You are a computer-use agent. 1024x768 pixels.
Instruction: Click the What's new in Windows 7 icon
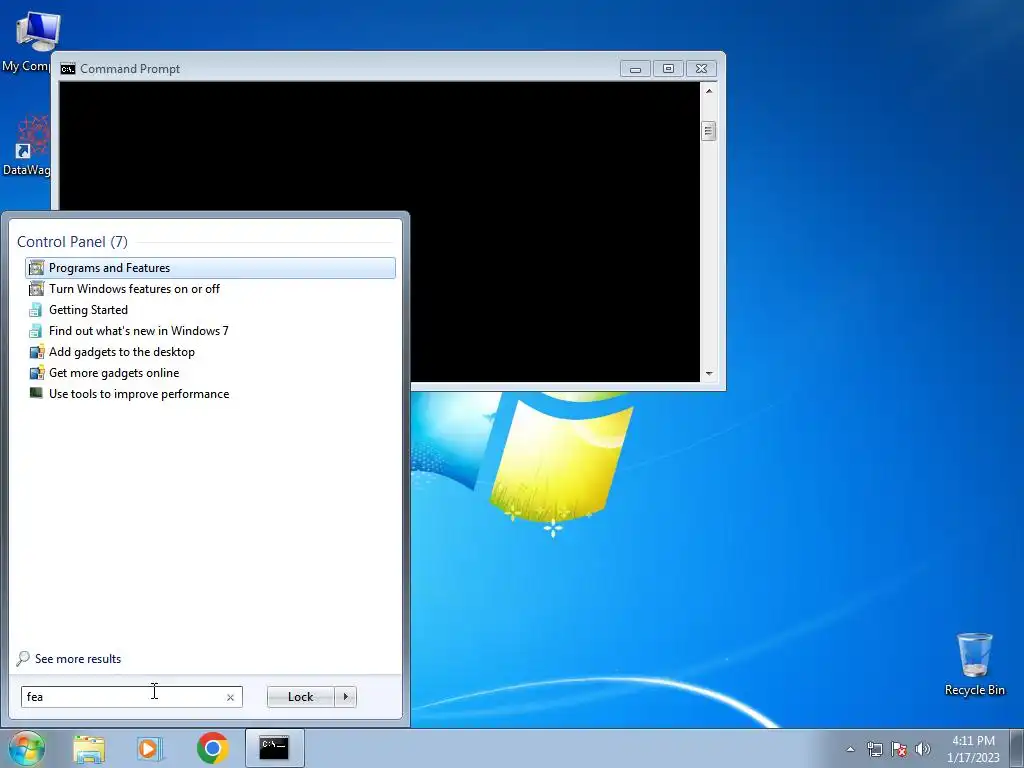click(37, 330)
